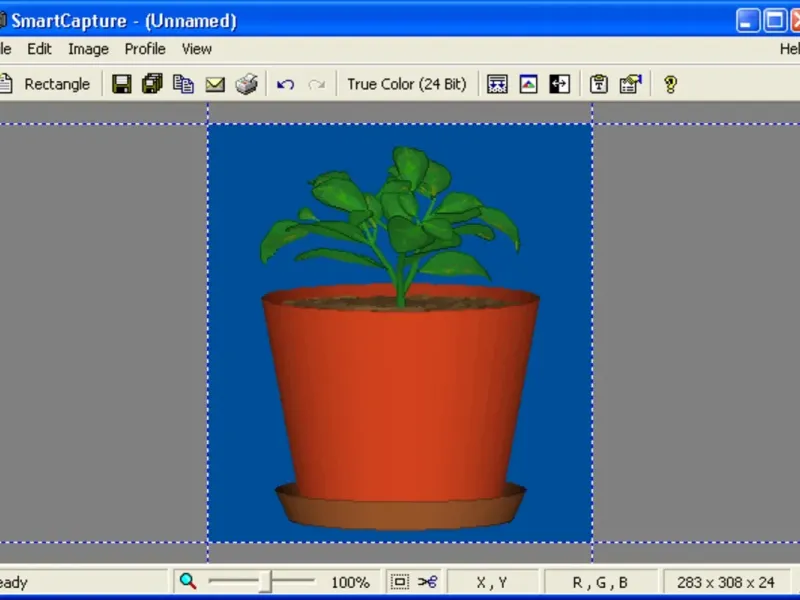
Task: Toggle the selection frame icon in status bar
Action: [400, 582]
